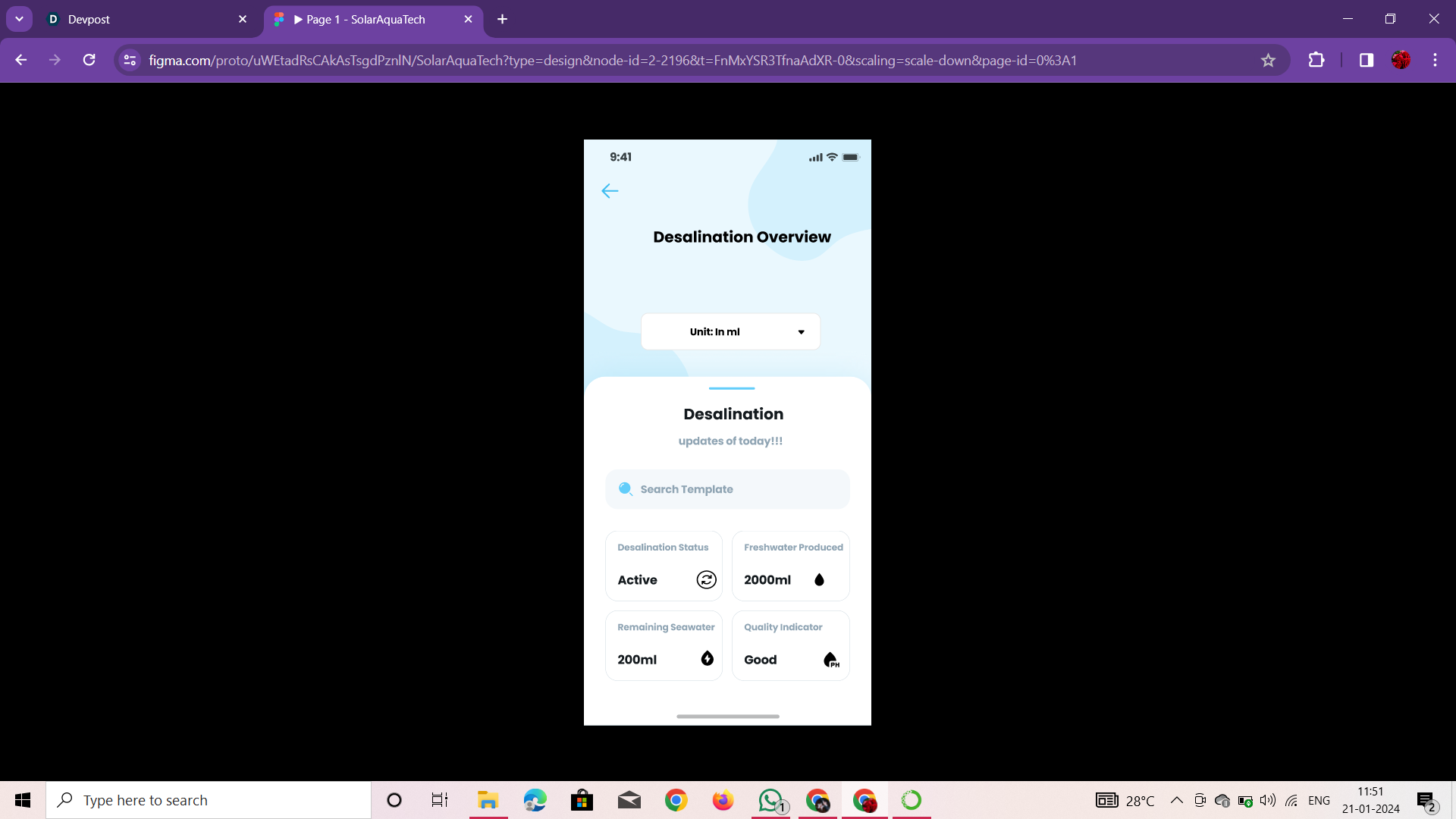1456x819 pixels.
Task: Click the blue back arrow in prototype
Action: point(610,191)
